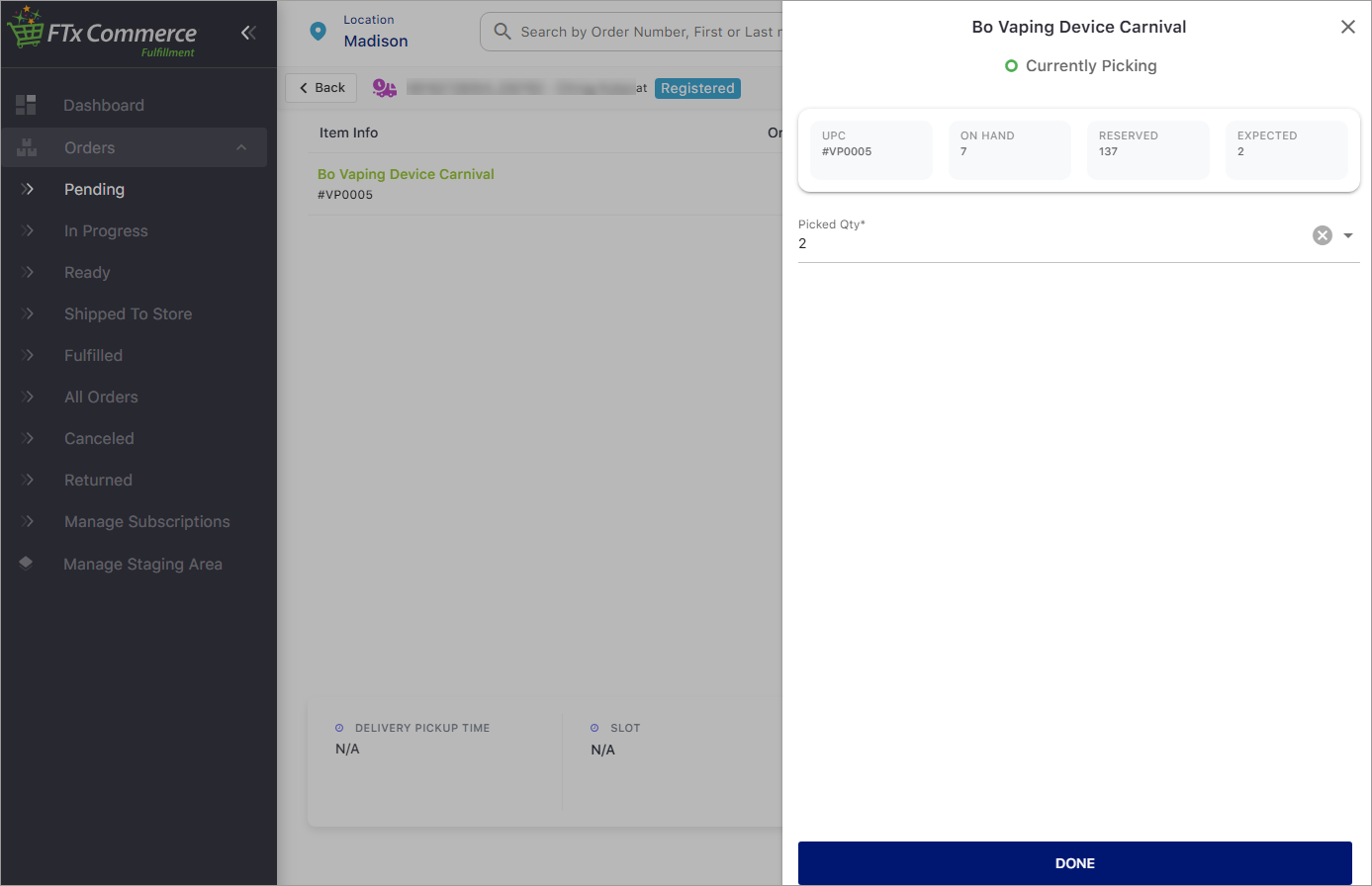
Task: Open All Orders list
Action: coord(101,397)
